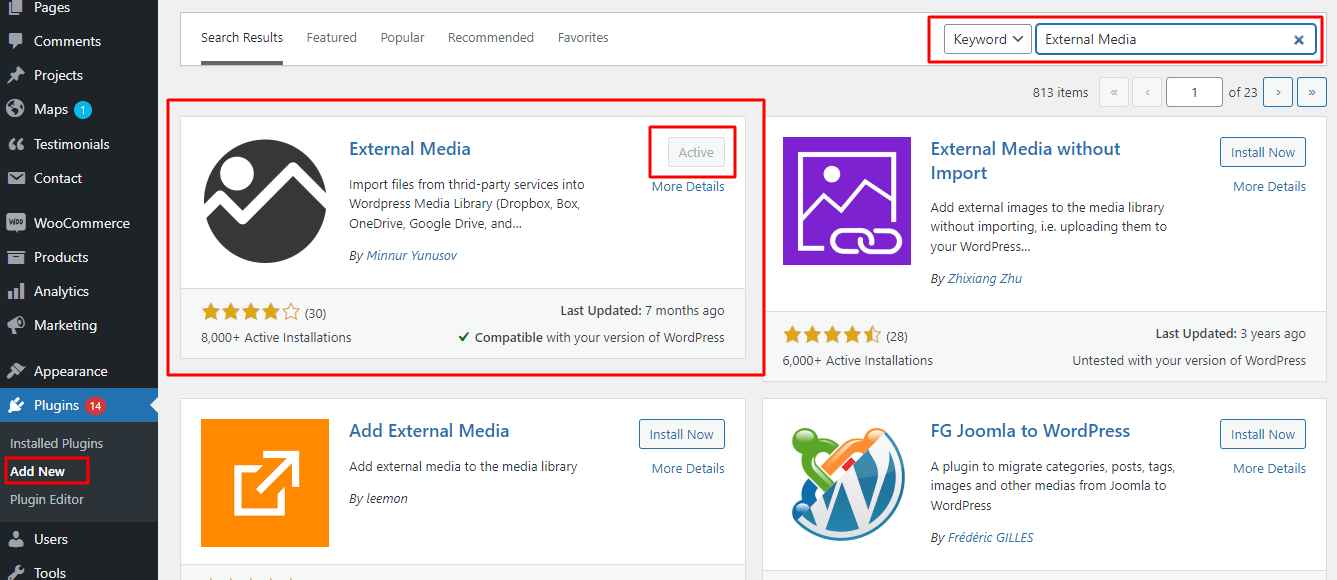Clear the search field with X icon
Viewport: 1337px width, 580px height.
(1298, 40)
